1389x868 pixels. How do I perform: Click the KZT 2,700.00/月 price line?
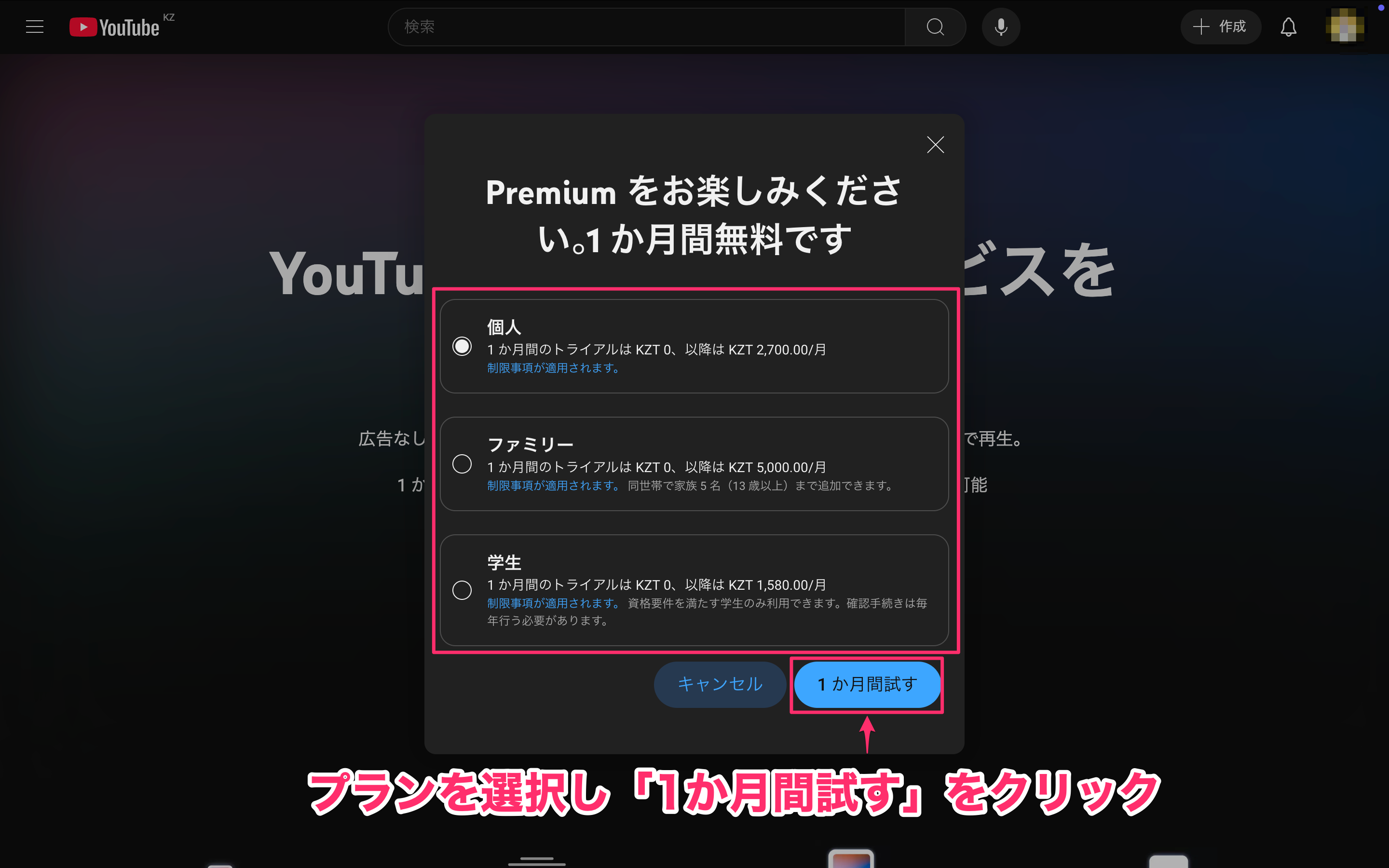pyautogui.click(x=656, y=350)
